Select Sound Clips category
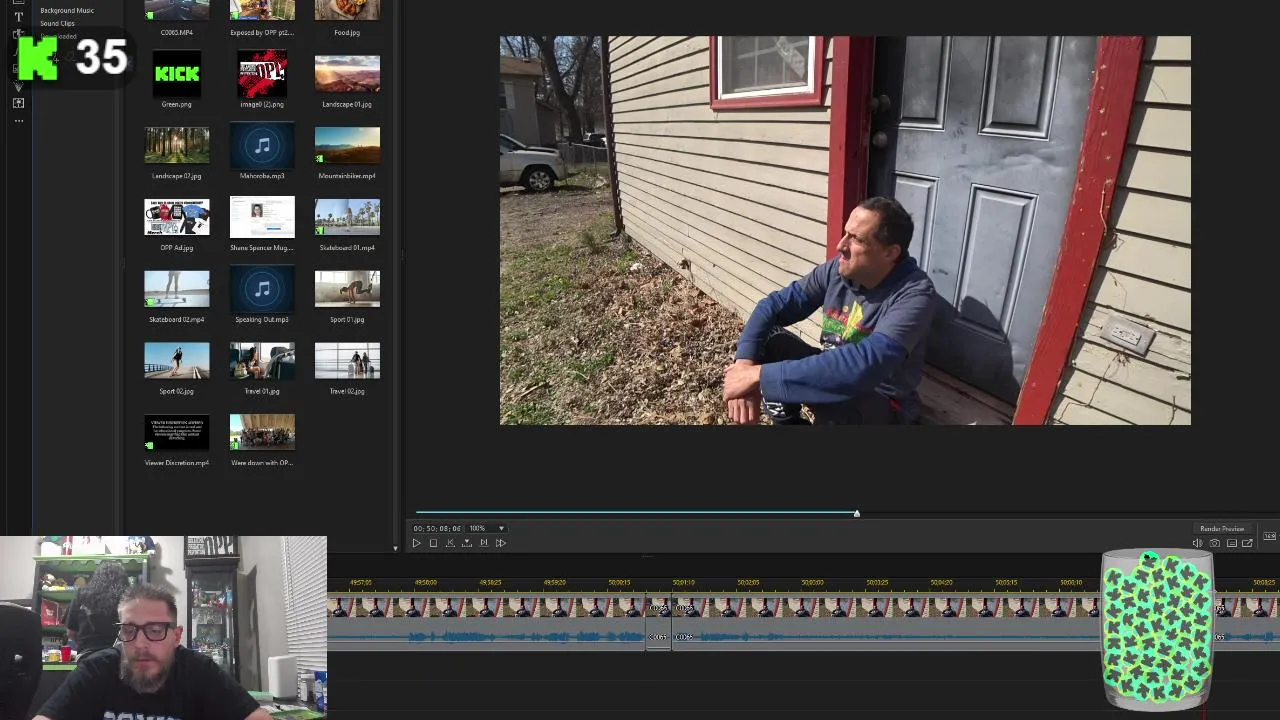Image resolution: width=1280 pixels, height=720 pixels. (x=57, y=23)
